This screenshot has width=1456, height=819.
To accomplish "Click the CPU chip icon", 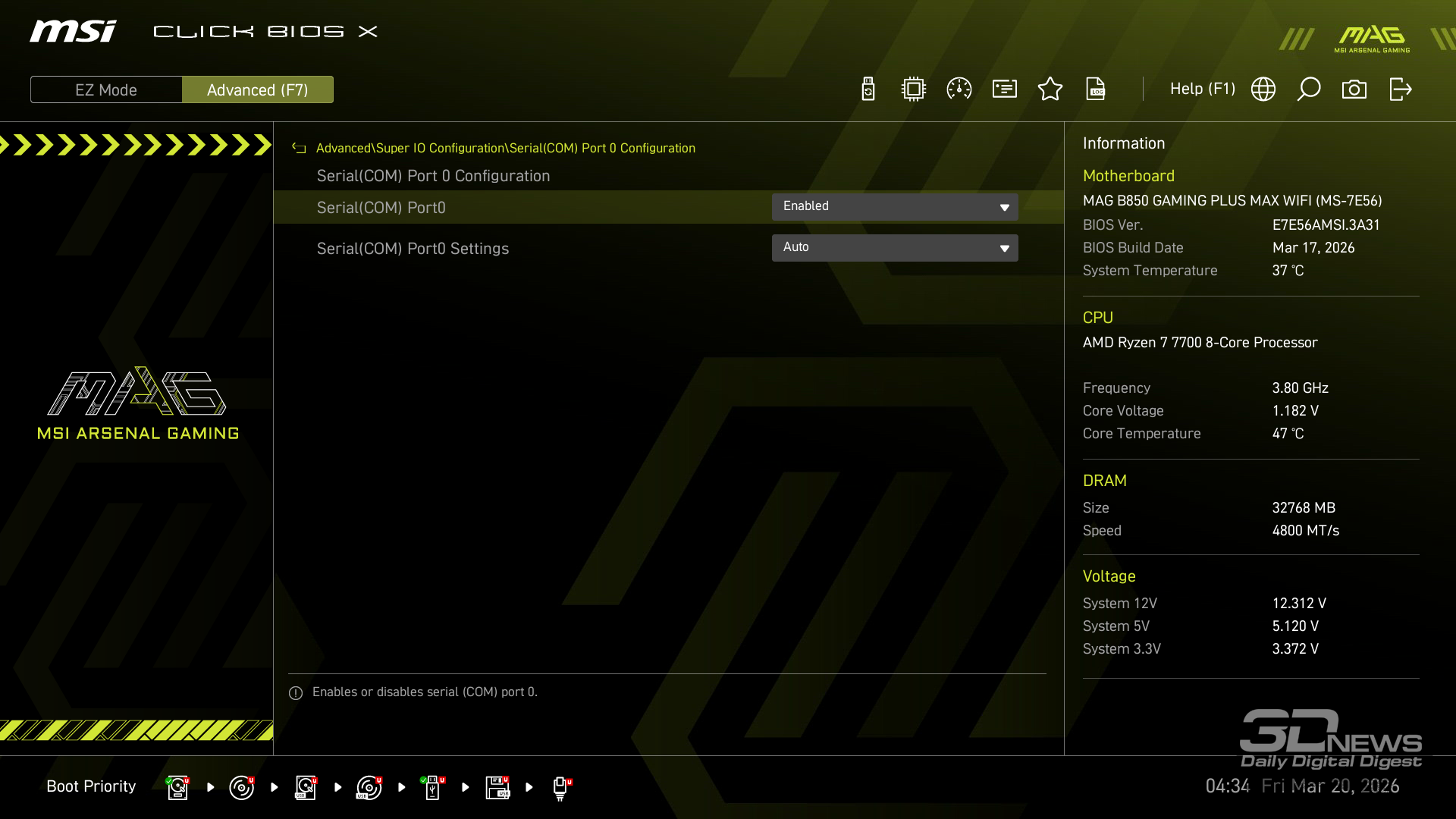I will [914, 89].
